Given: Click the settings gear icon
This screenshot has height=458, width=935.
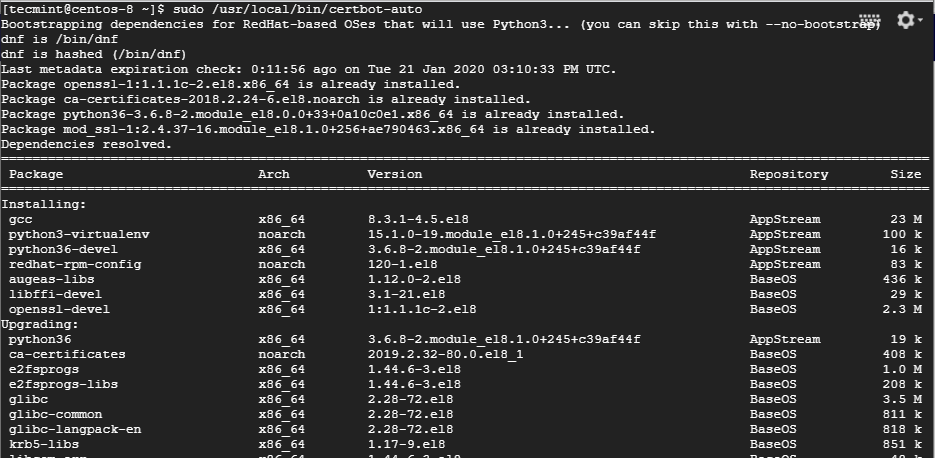Looking at the screenshot, I should [x=905, y=20].
